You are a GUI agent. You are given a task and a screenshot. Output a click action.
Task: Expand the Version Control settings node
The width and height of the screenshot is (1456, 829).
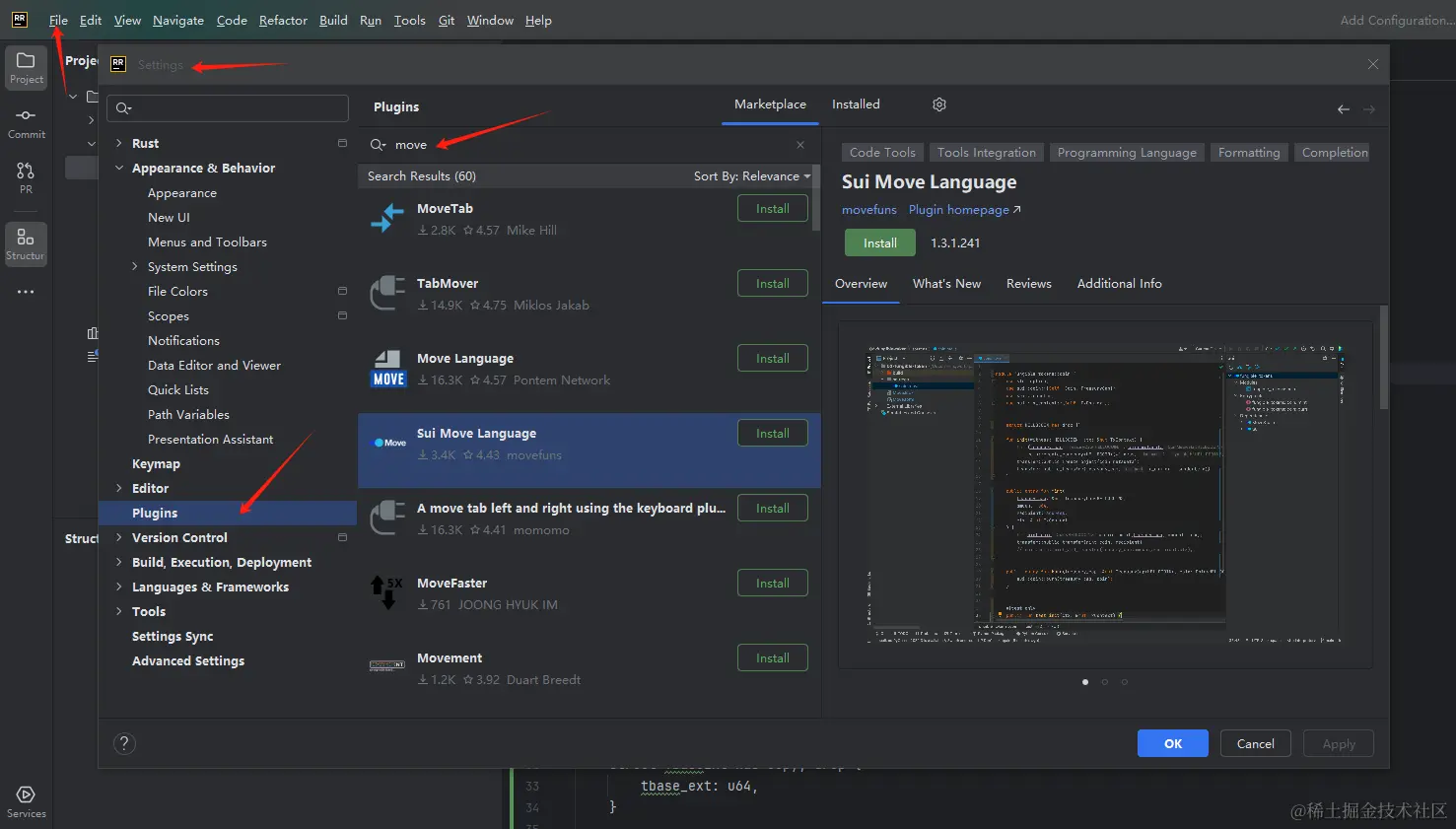[x=119, y=537]
